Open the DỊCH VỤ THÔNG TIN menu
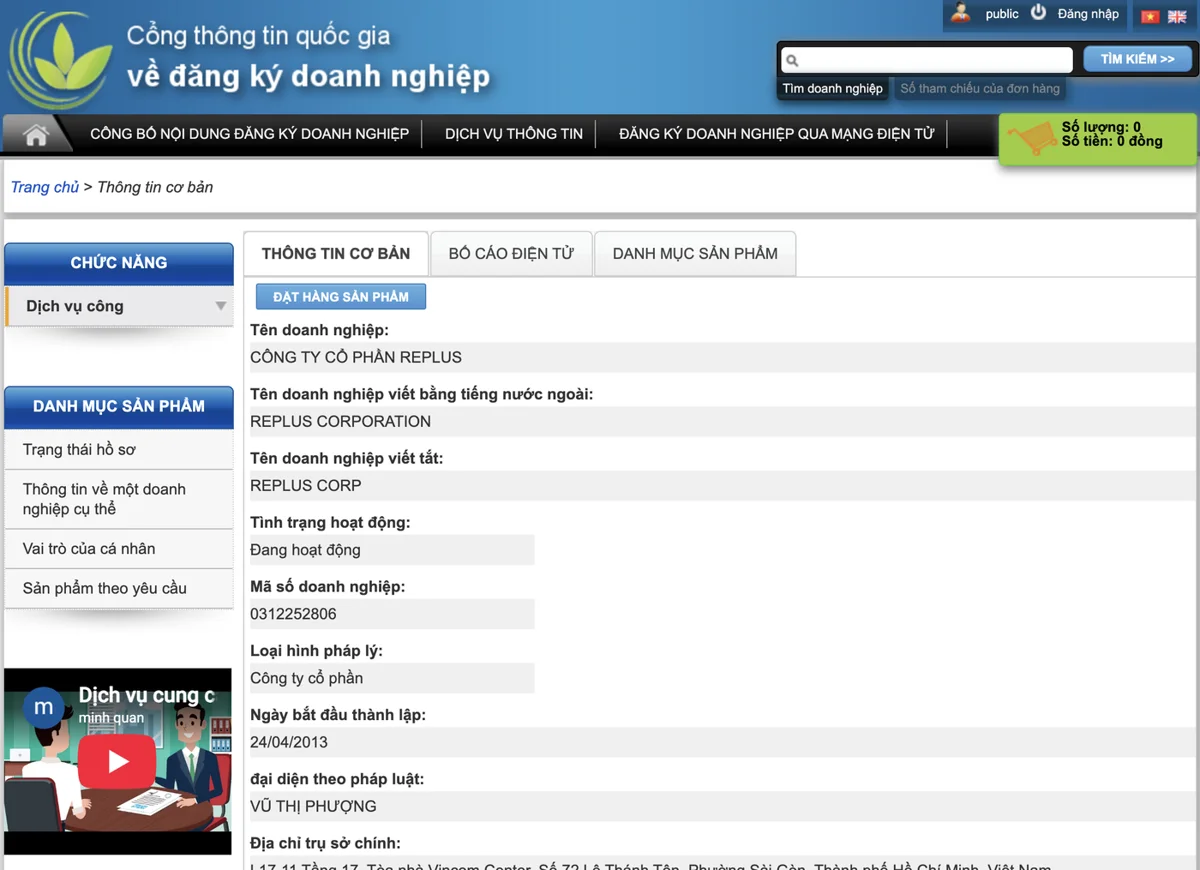 514,134
